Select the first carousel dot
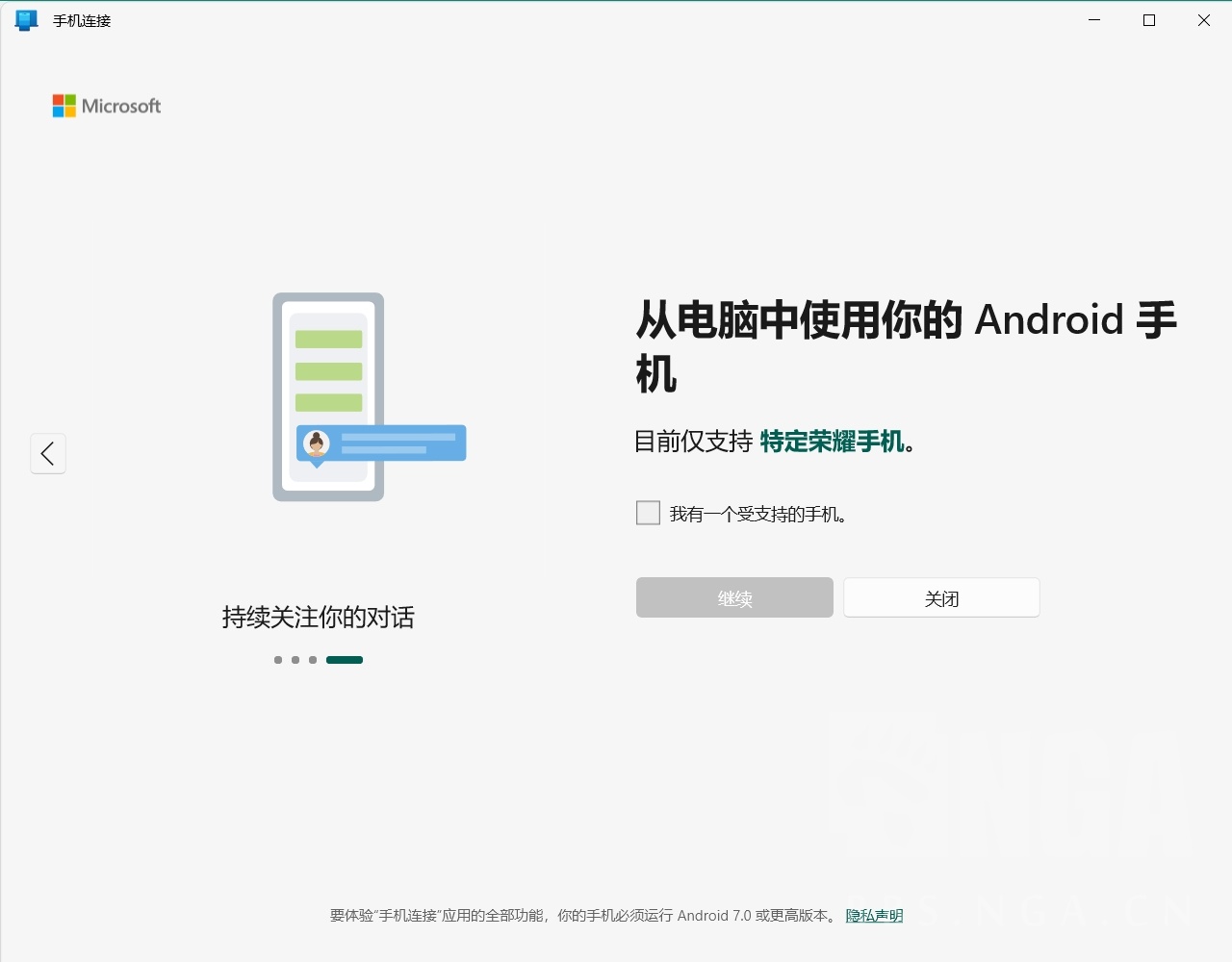Image resolution: width=1232 pixels, height=962 pixels. [277, 660]
